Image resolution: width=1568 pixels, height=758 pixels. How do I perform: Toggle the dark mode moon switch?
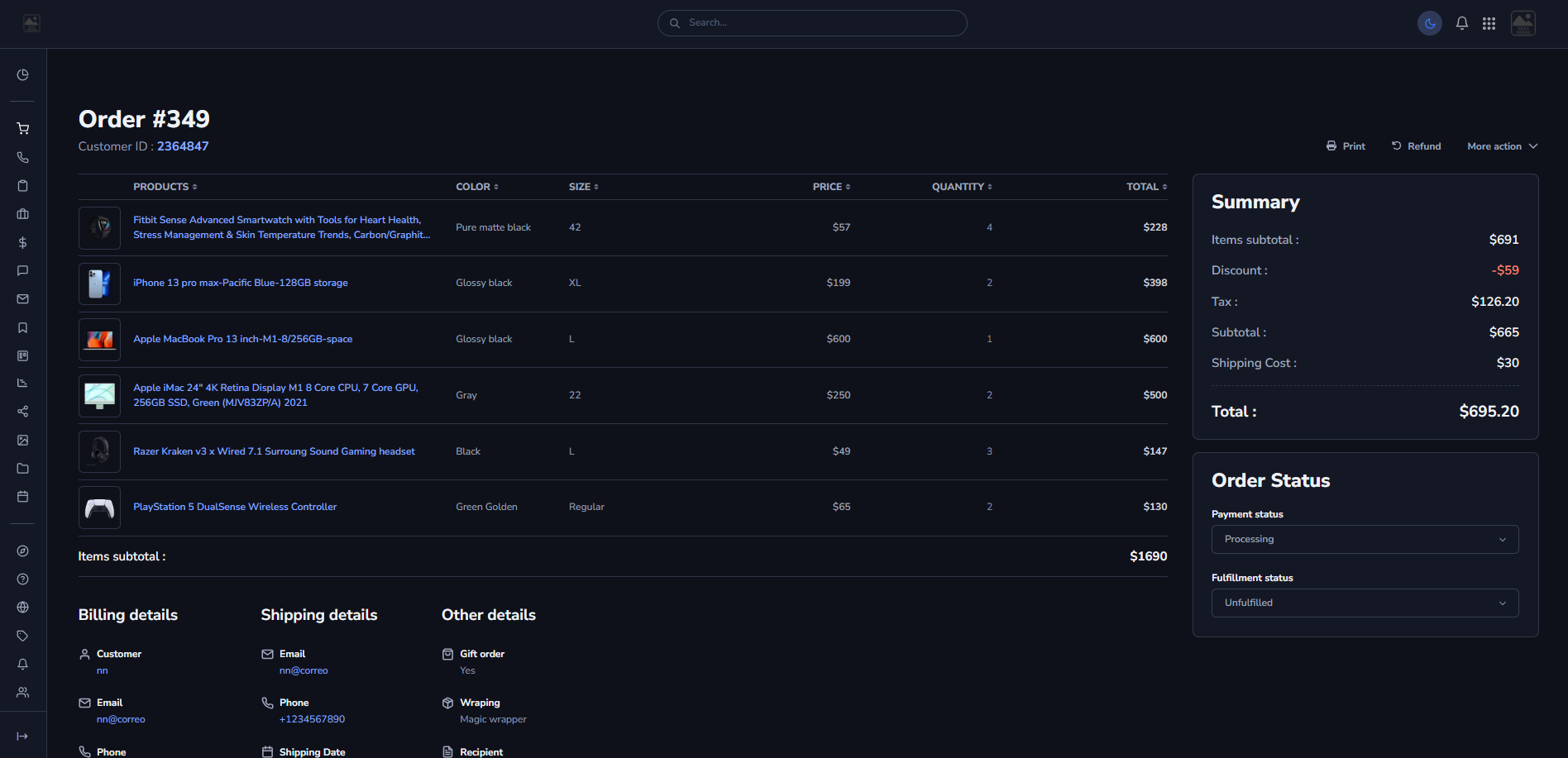1429,23
